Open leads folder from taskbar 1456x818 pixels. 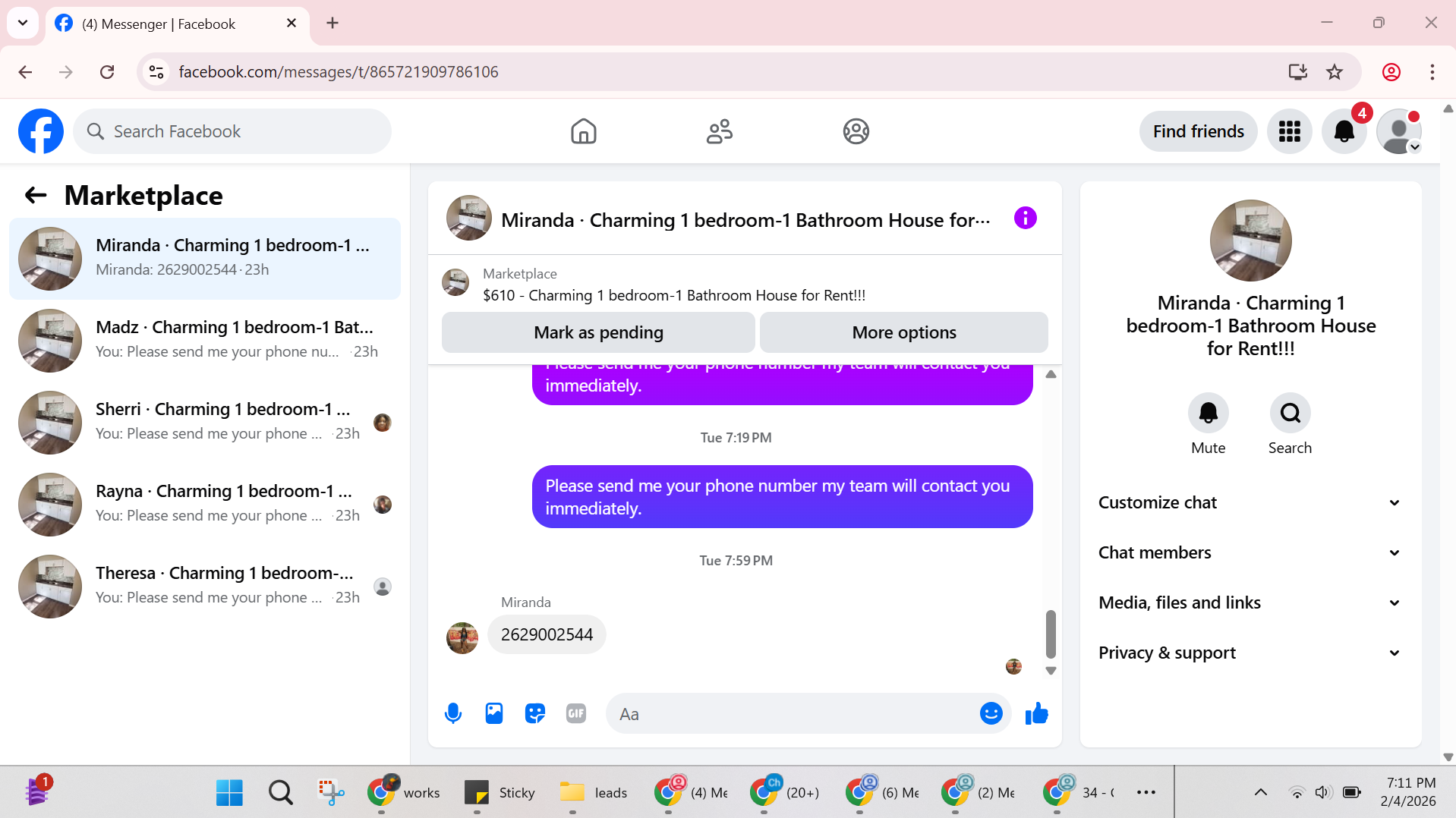pos(594,792)
